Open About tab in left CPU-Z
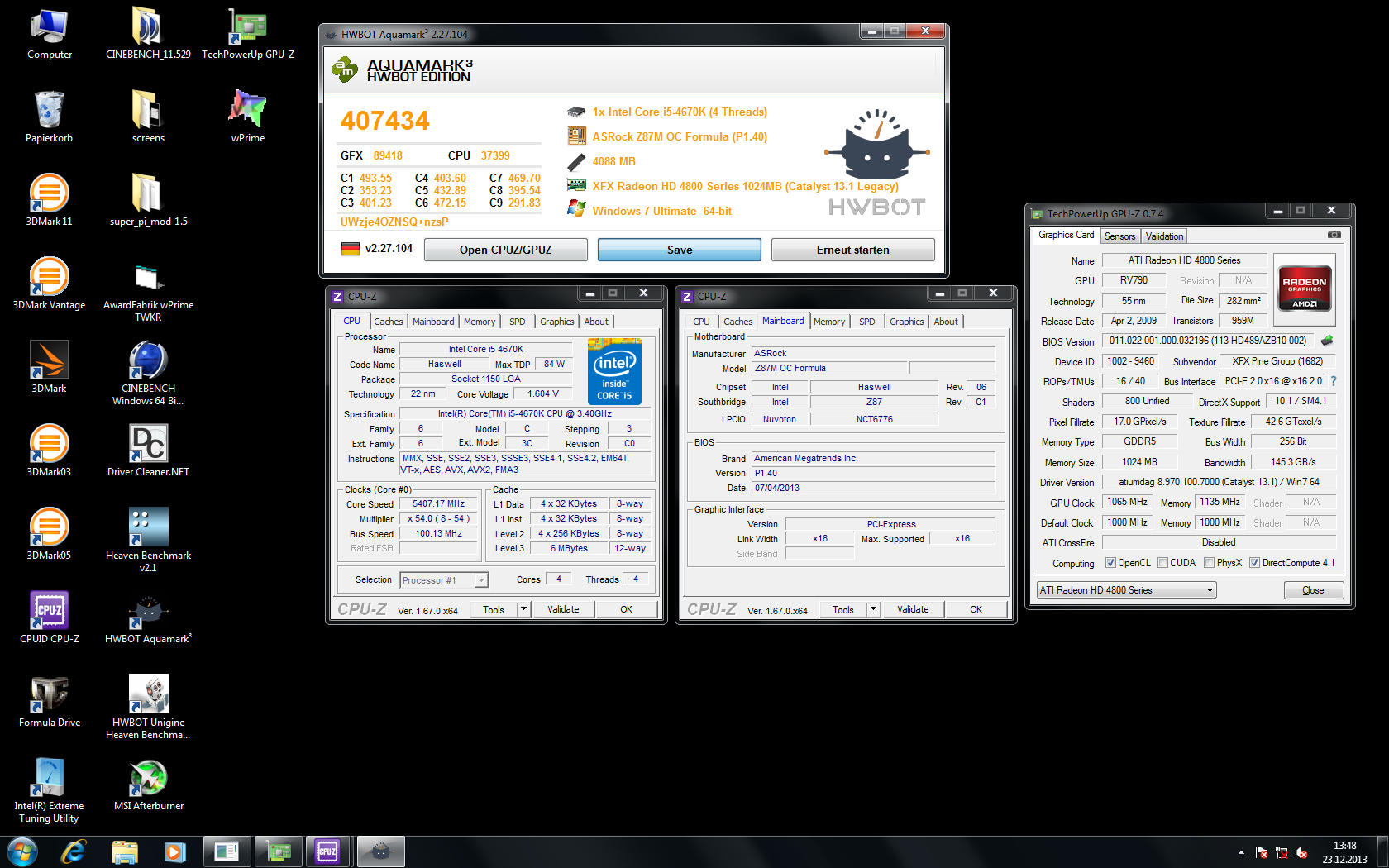 (596, 322)
